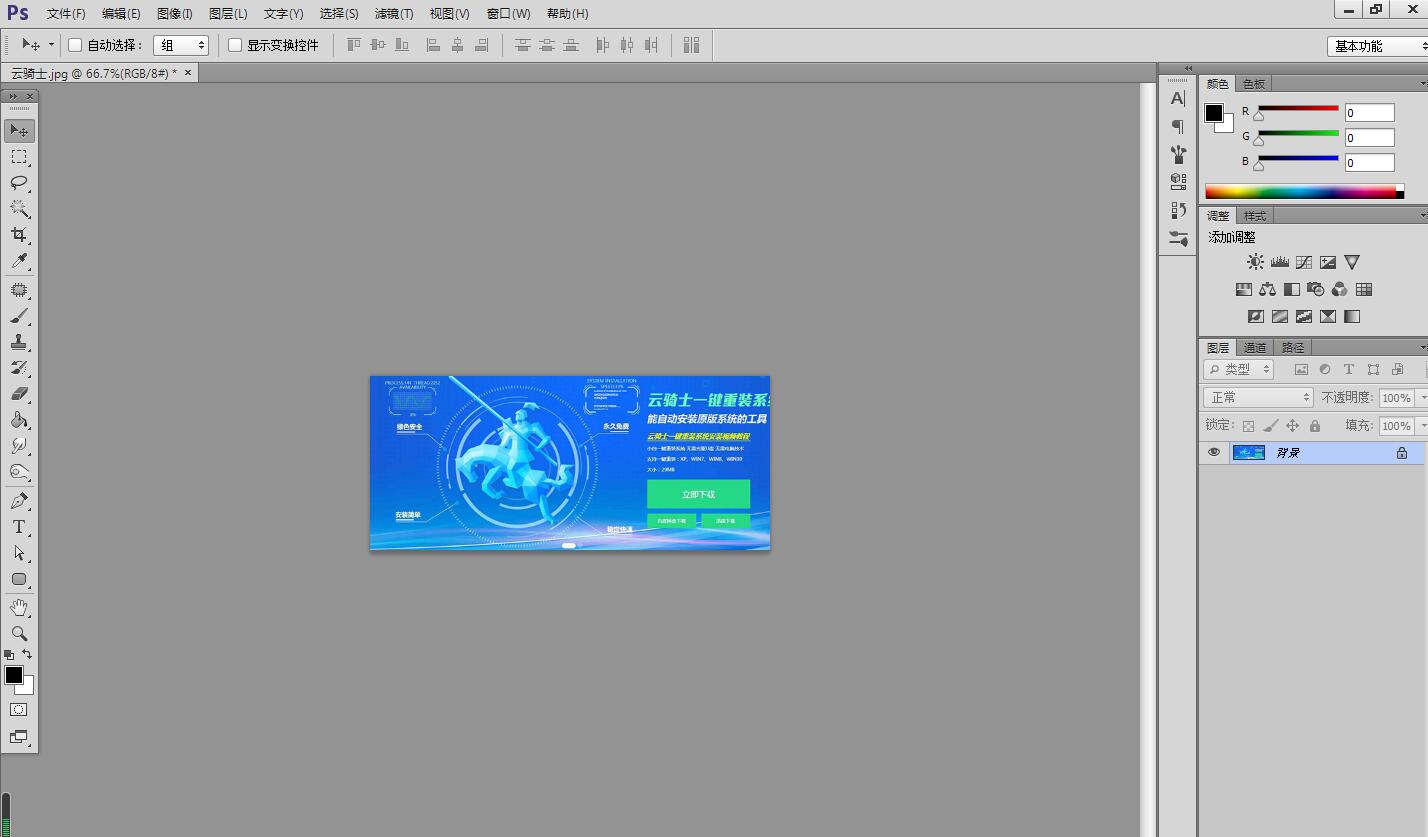Select the Magic Wand tool
This screenshot has width=1428, height=837.
click(x=19, y=209)
